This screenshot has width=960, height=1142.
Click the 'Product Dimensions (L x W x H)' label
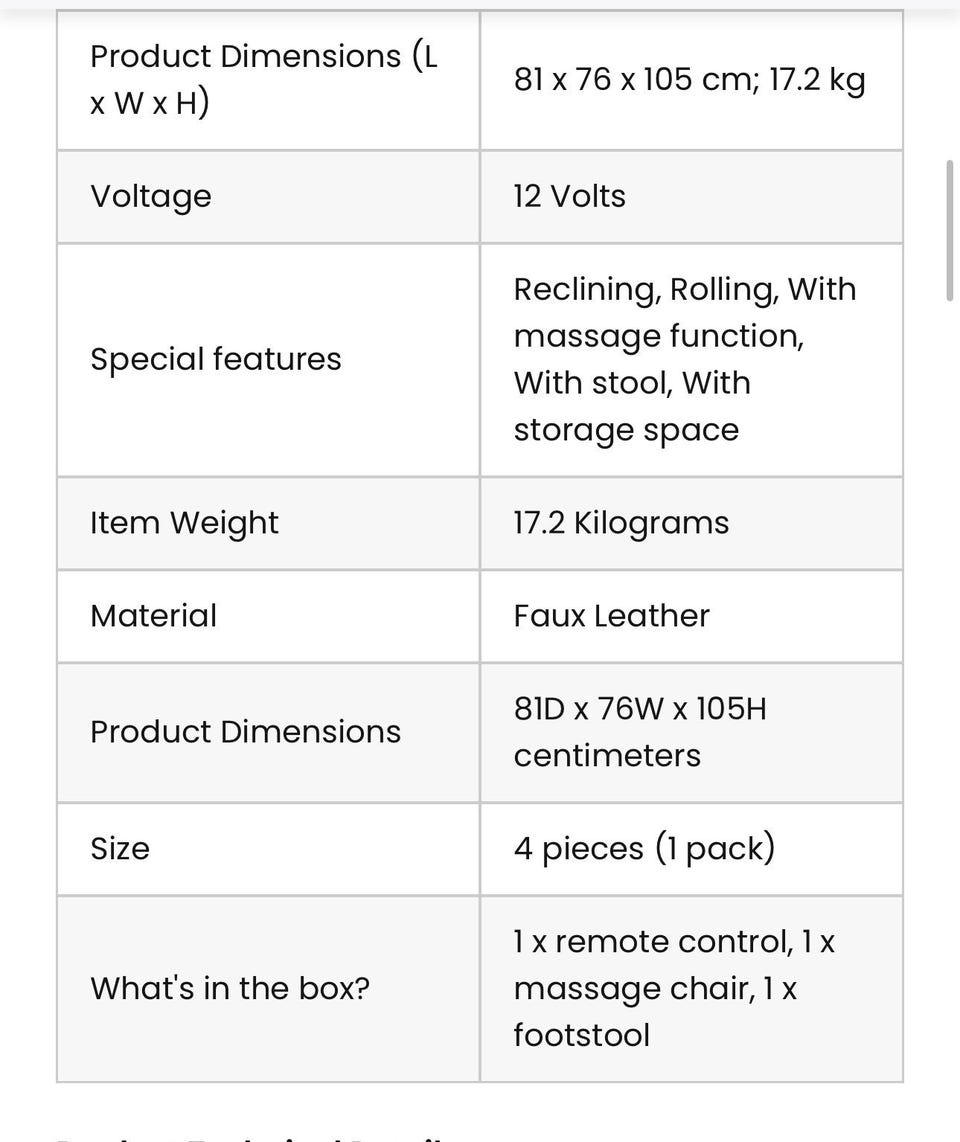[x=264, y=79]
